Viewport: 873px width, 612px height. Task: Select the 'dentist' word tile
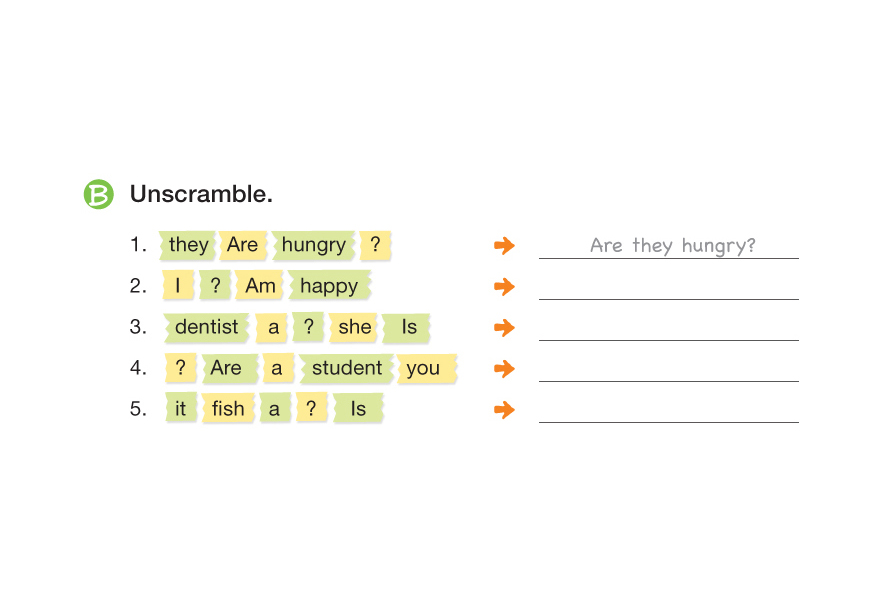coord(206,327)
